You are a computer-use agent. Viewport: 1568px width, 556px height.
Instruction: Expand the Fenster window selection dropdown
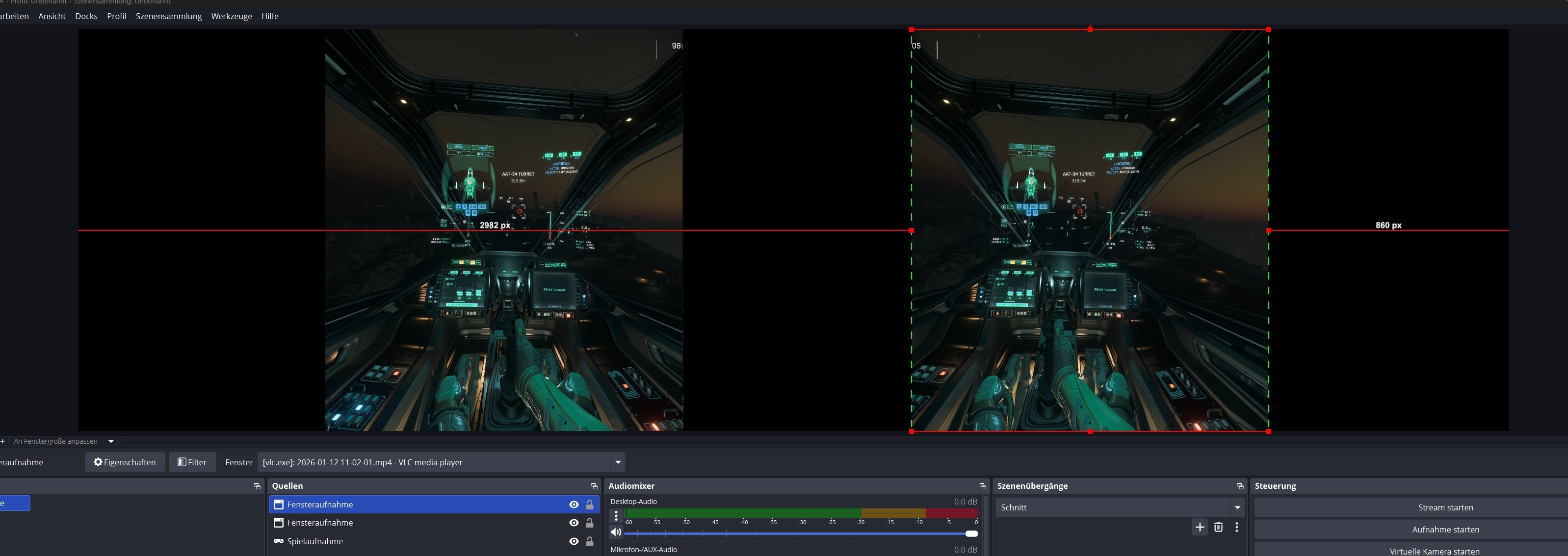click(x=618, y=462)
